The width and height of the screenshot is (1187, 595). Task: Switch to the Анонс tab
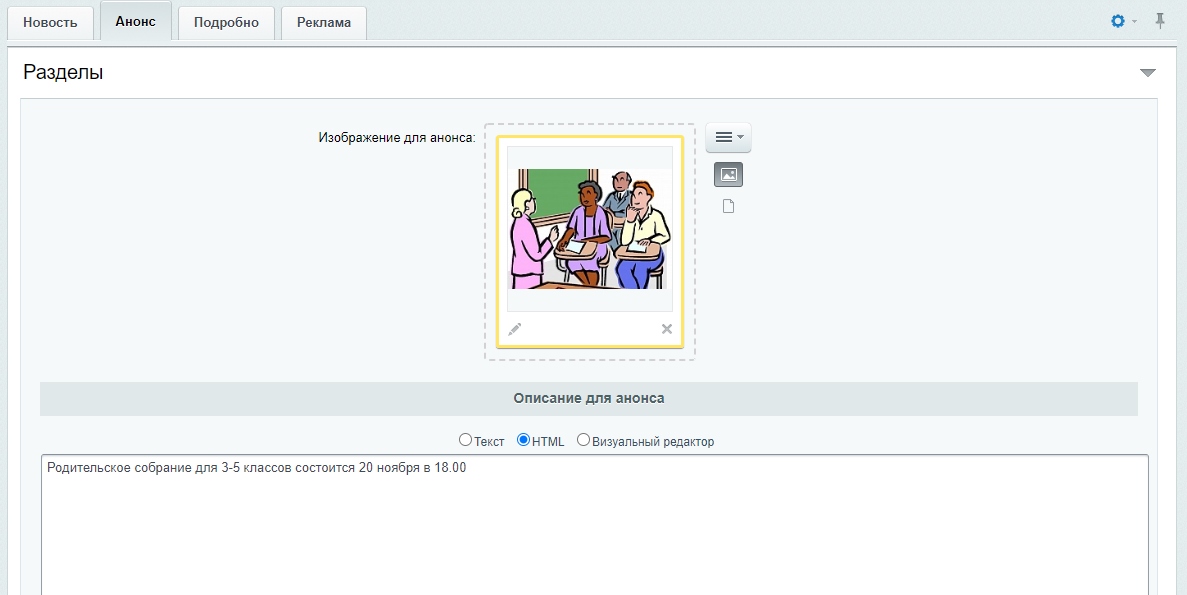(x=136, y=21)
